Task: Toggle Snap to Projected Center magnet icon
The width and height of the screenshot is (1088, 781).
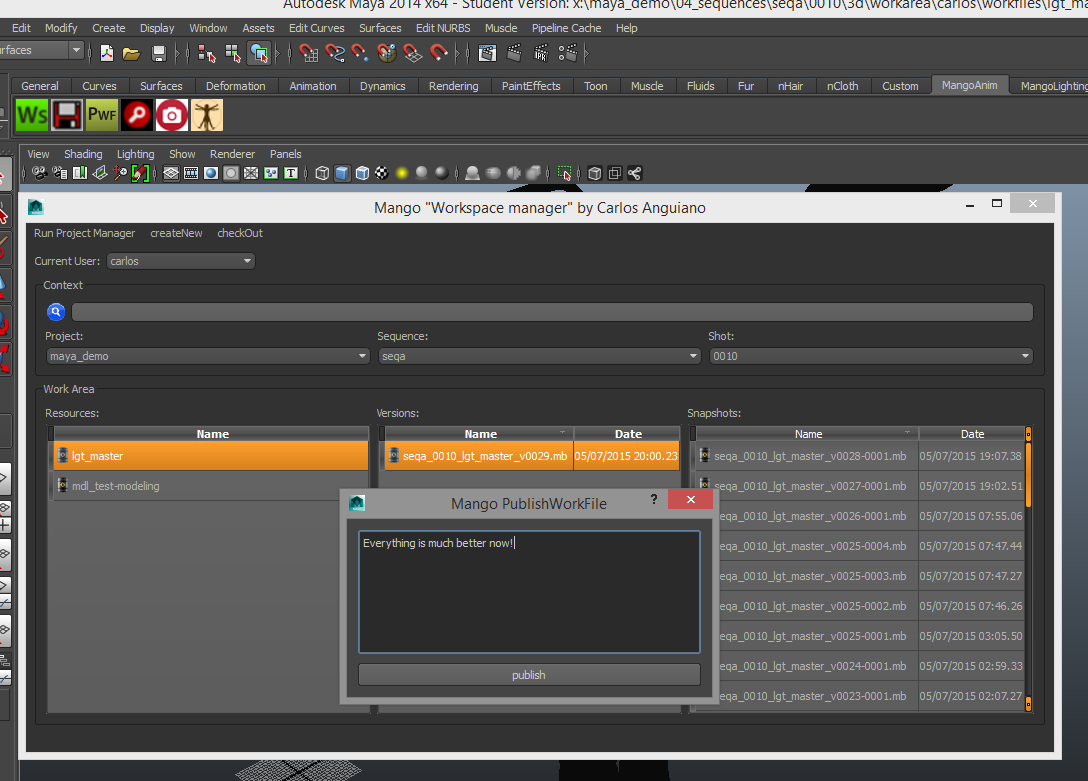Action: pyautogui.click(x=386, y=53)
